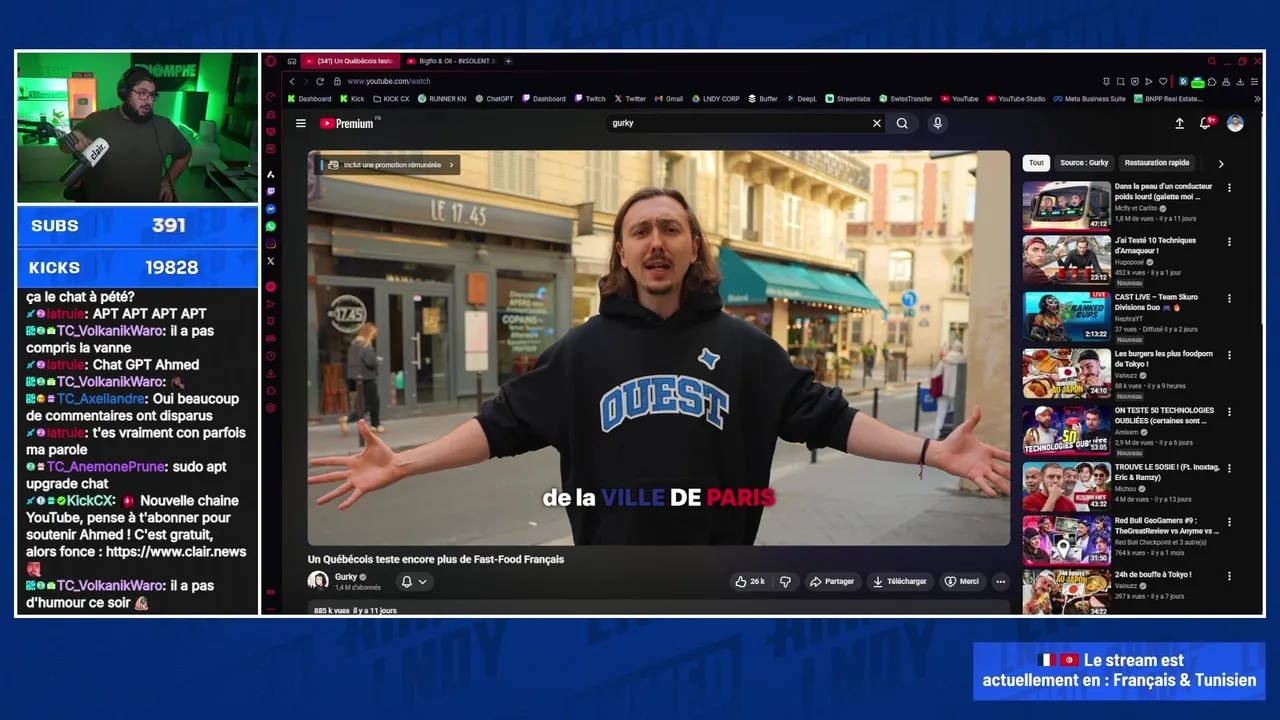Click the video title 'Un Québécois teste encore plus'
This screenshot has height=720, width=1280.
coord(436,559)
